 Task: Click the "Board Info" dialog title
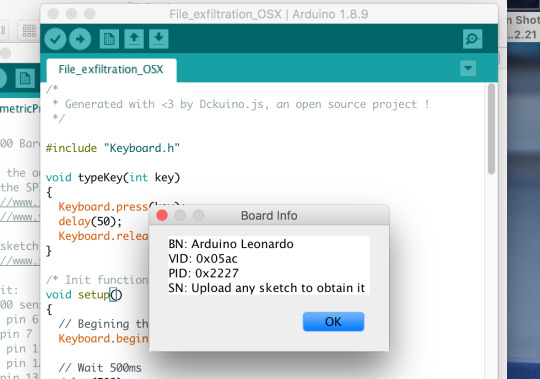point(269,216)
